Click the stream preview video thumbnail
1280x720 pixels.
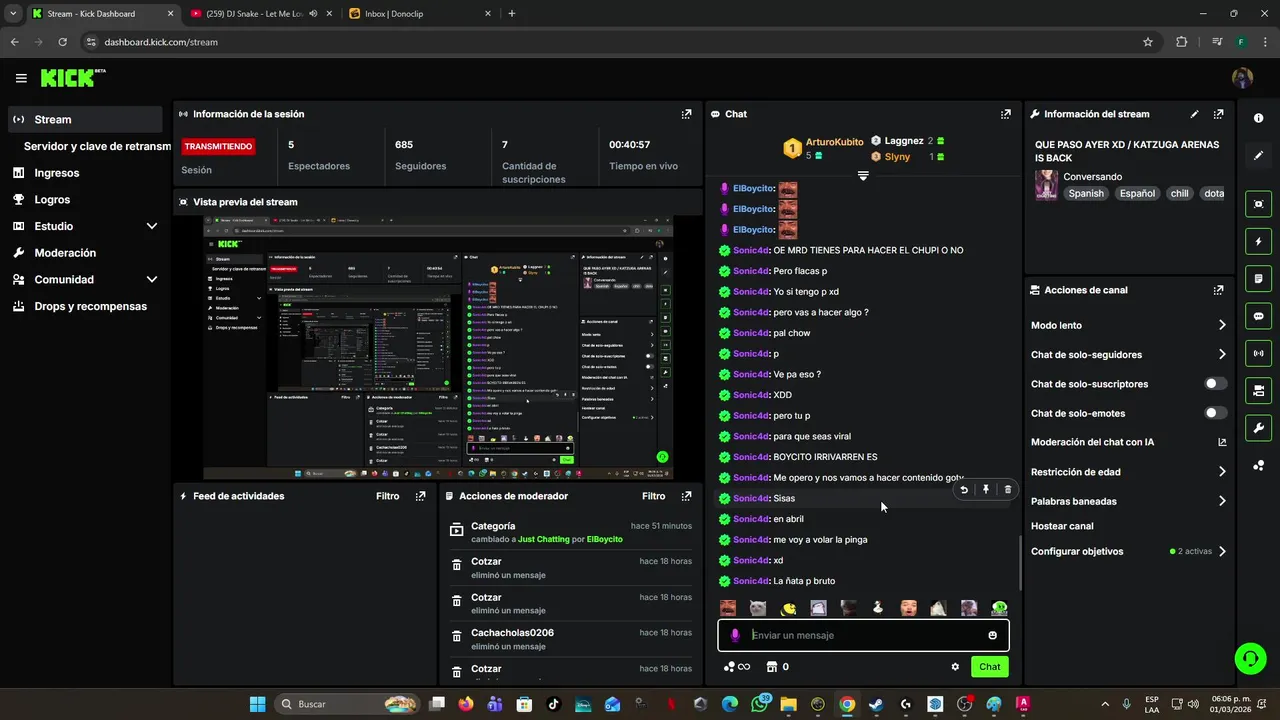click(438, 348)
